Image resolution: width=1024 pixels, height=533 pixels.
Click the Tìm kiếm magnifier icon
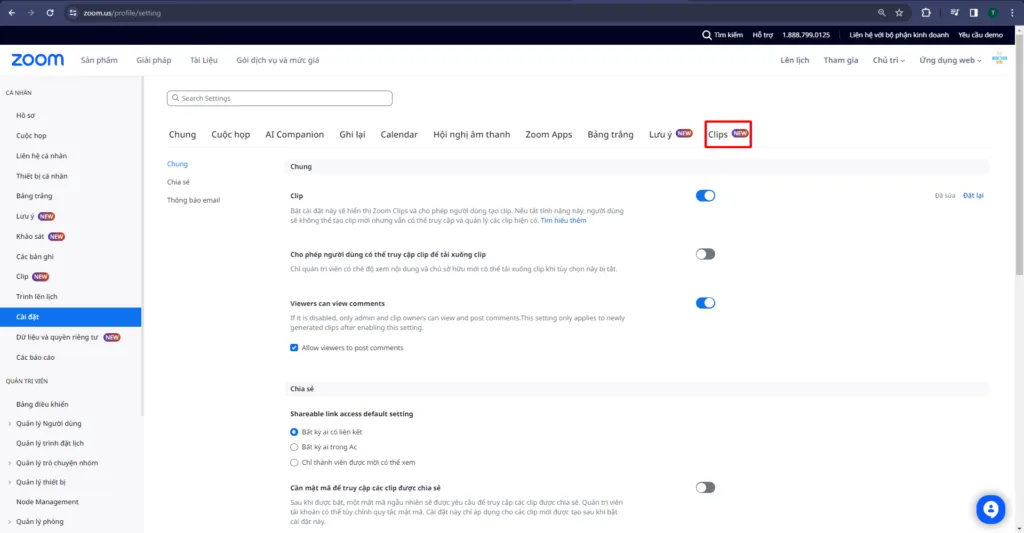pos(707,35)
